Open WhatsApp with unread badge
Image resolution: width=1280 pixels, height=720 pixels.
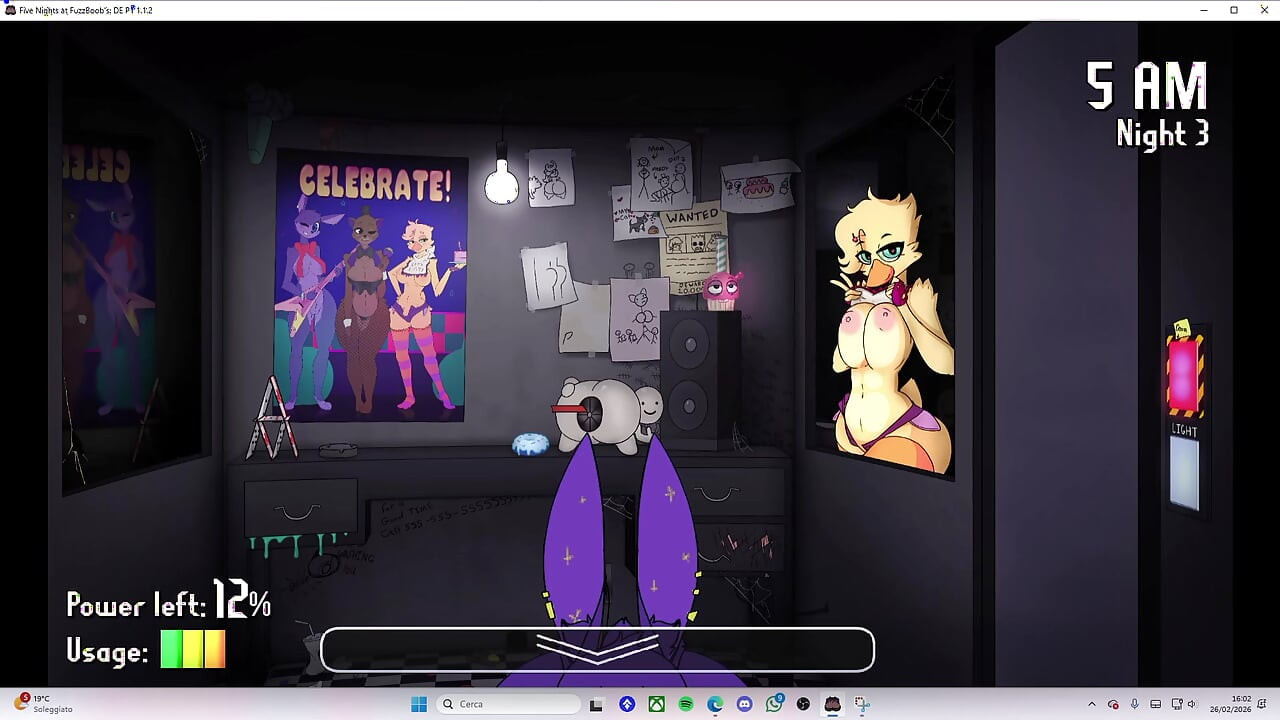point(774,704)
